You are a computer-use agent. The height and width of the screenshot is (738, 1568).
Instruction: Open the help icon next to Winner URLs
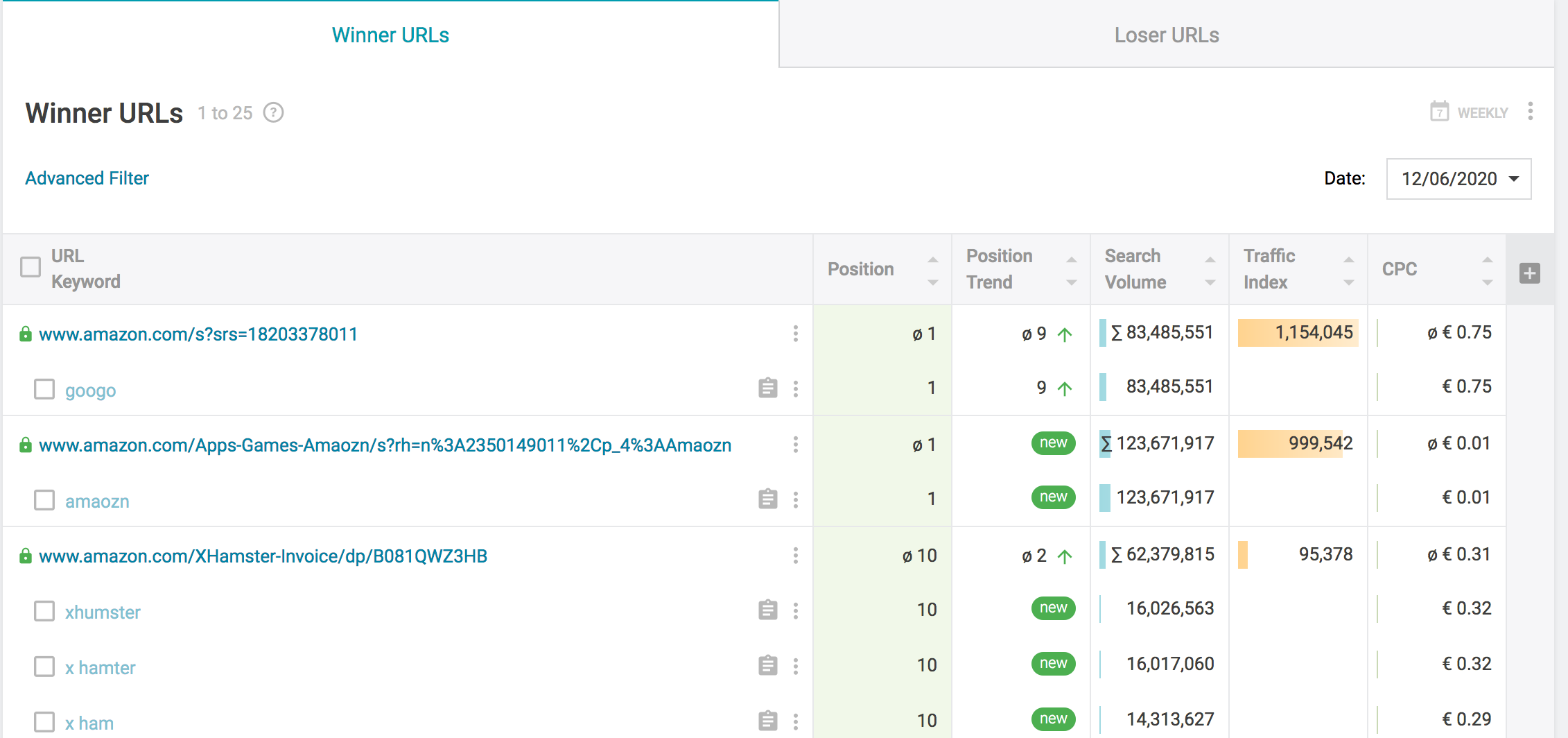(x=273, y=112)
